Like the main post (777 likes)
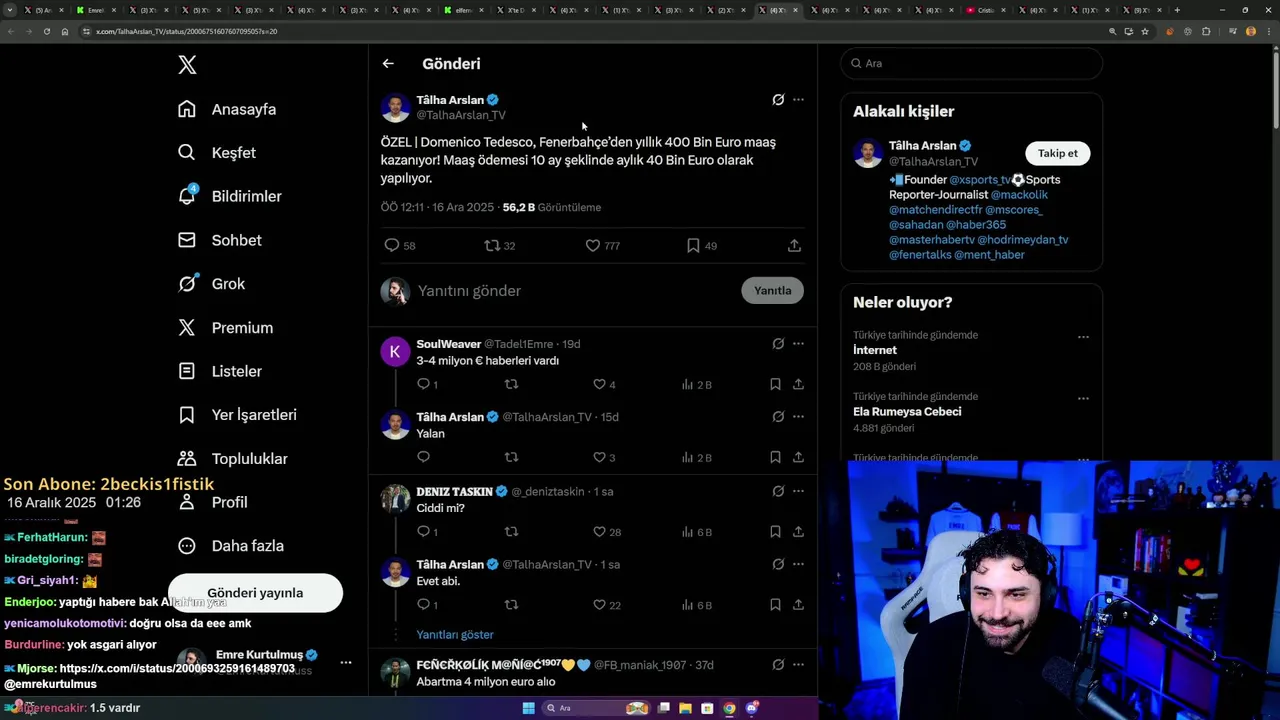 [602, 245]
